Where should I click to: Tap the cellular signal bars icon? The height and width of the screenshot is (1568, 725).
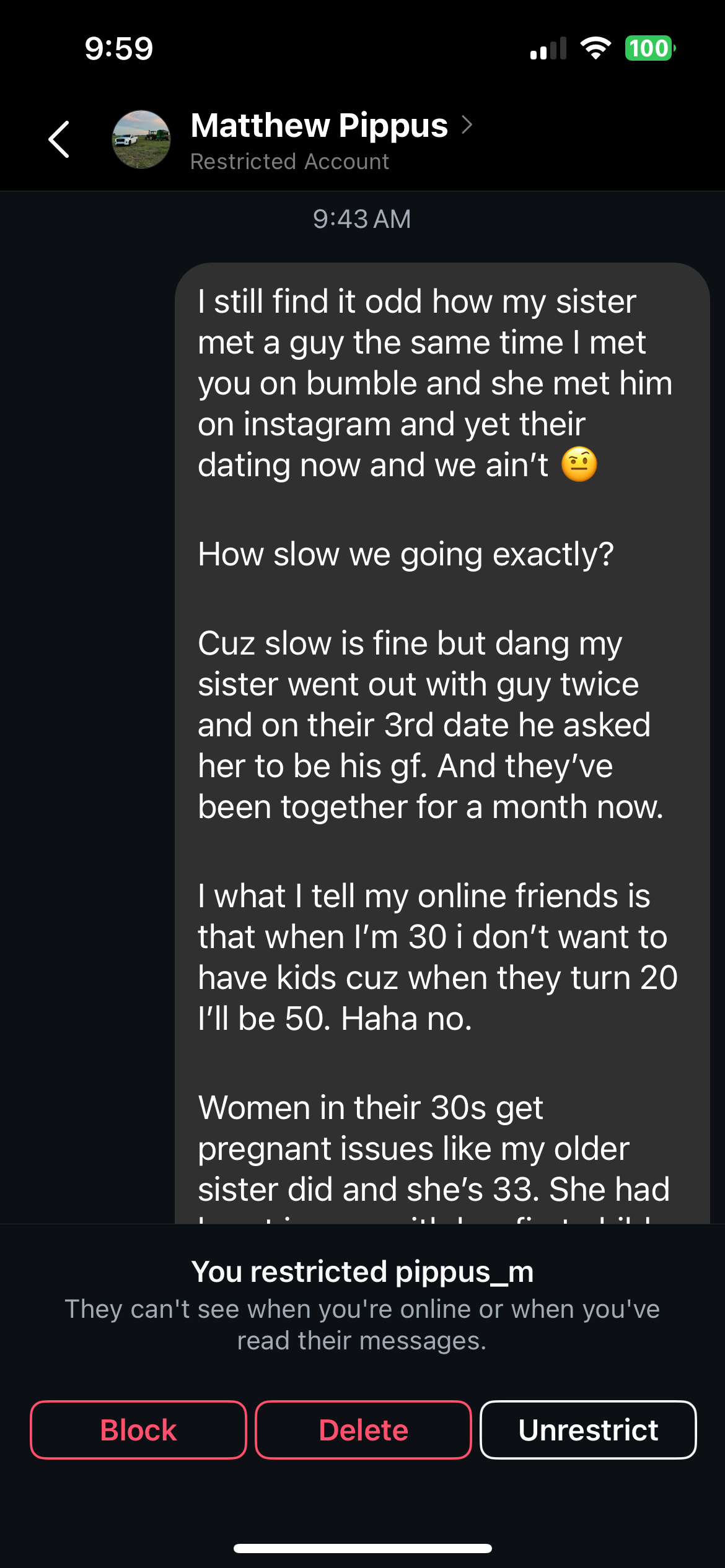coord(548,48)
